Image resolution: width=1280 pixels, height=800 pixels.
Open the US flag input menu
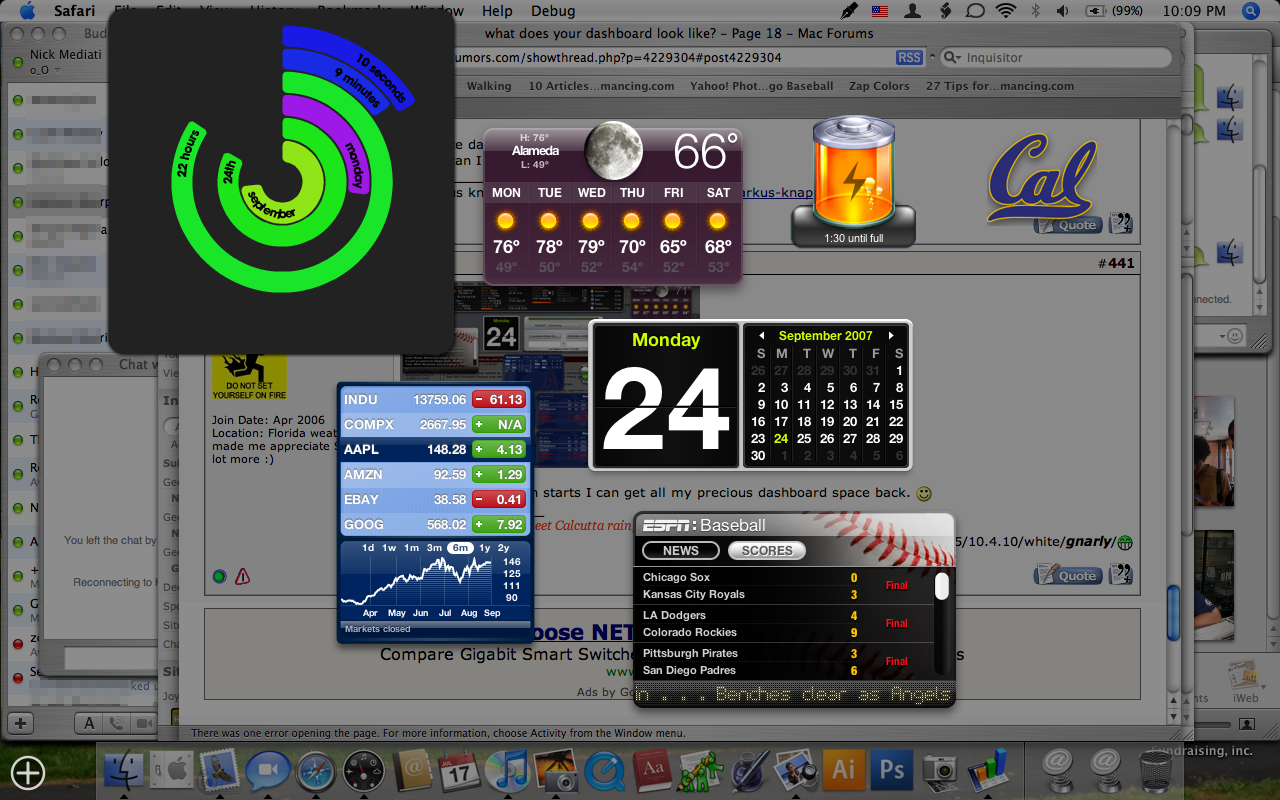(880, 11)
